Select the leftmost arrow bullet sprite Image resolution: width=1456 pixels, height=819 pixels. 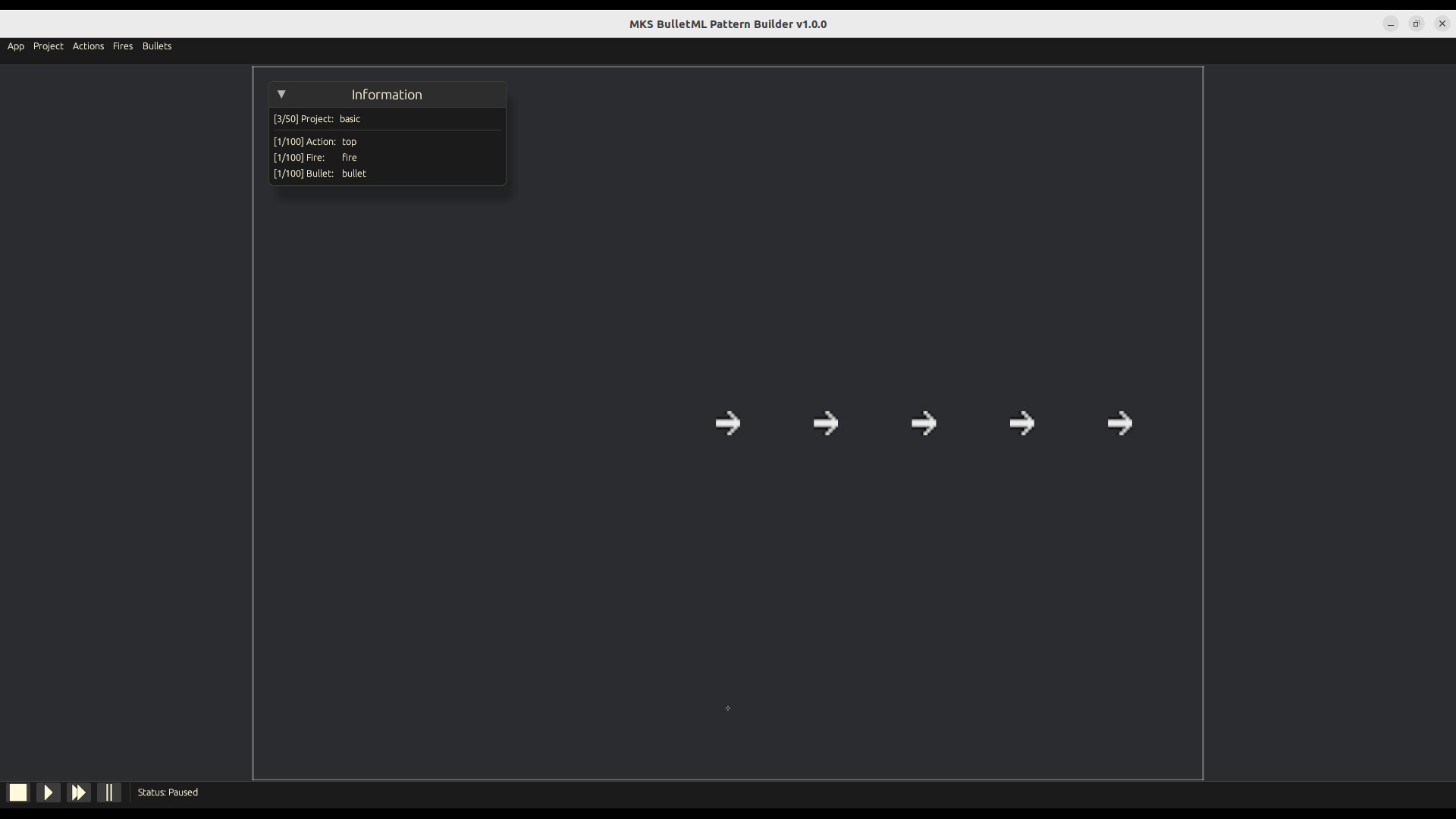pyautogui.click(x=727, y=422)
